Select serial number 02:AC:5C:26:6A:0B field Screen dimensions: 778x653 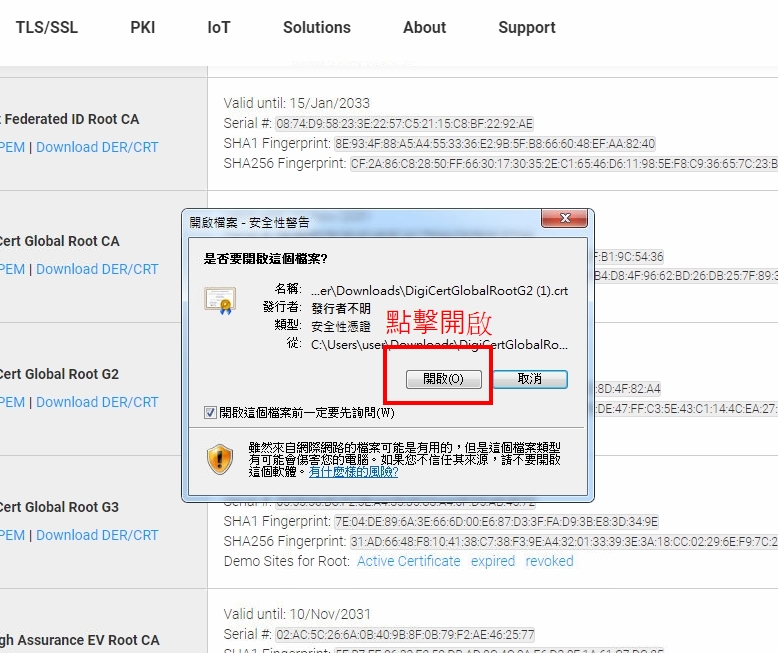(x=405, y=635)
